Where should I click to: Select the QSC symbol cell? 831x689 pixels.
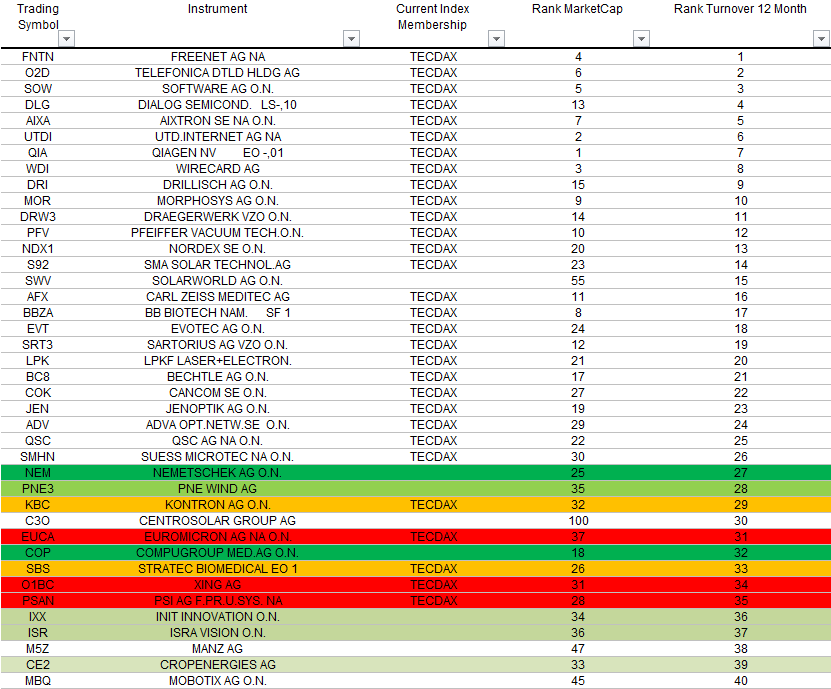(x=38, y=440)
